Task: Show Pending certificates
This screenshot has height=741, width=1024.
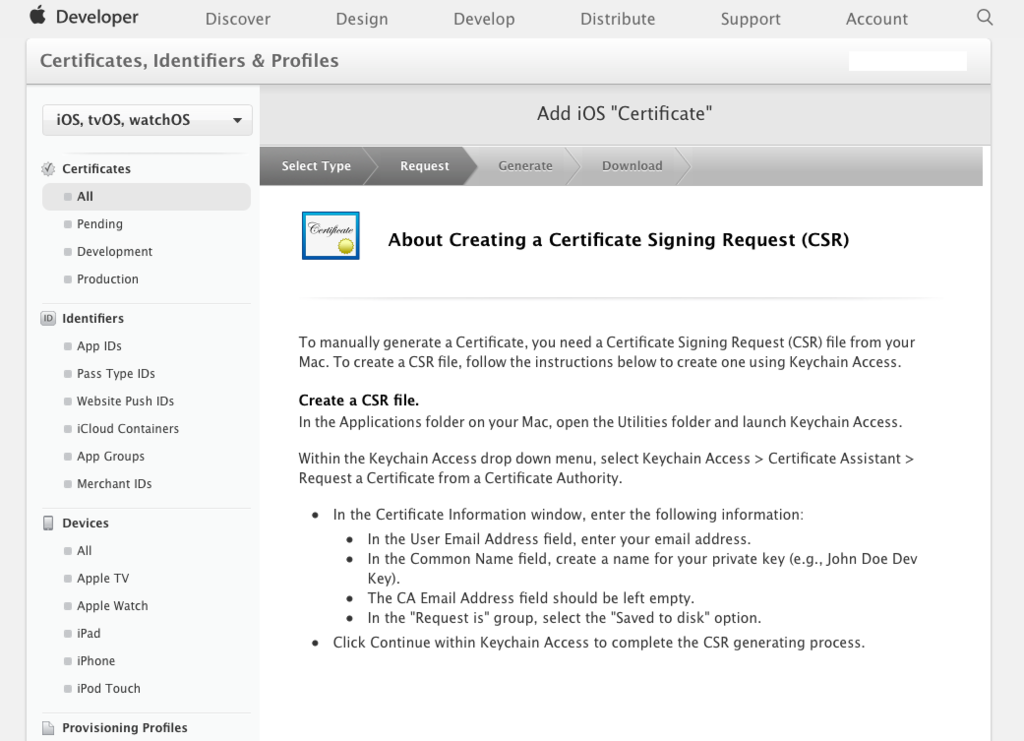Action: [99, 224]
